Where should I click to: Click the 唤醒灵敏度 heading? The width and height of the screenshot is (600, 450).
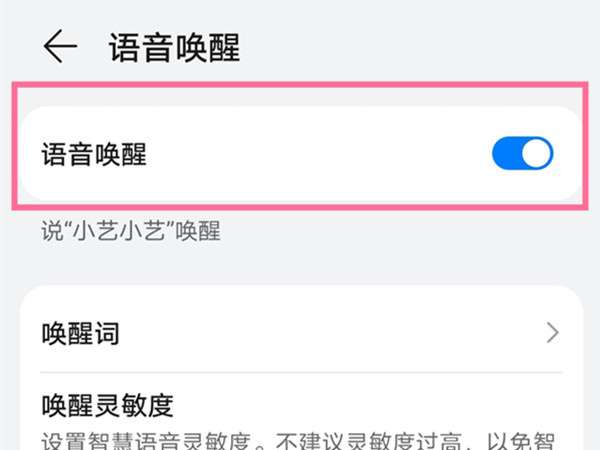tap(108, 405)
